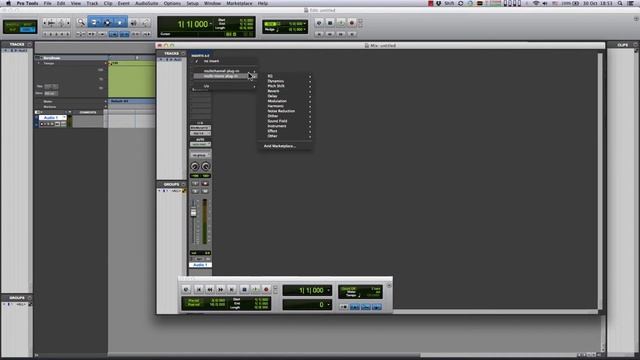Screen dimensions: 640x360
Task: Select the Pencil tool in Edit toolbar
Action: coord(146,23)
